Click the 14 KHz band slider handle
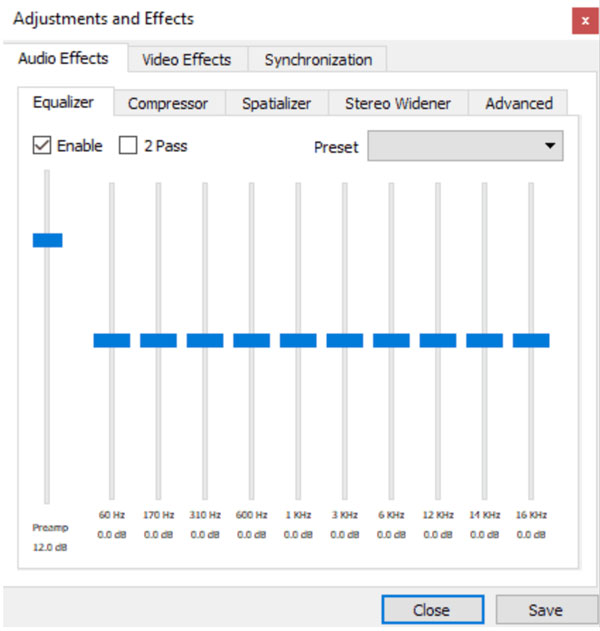The width and height of the screenshot is (600, 631). (x=485, y=340)
